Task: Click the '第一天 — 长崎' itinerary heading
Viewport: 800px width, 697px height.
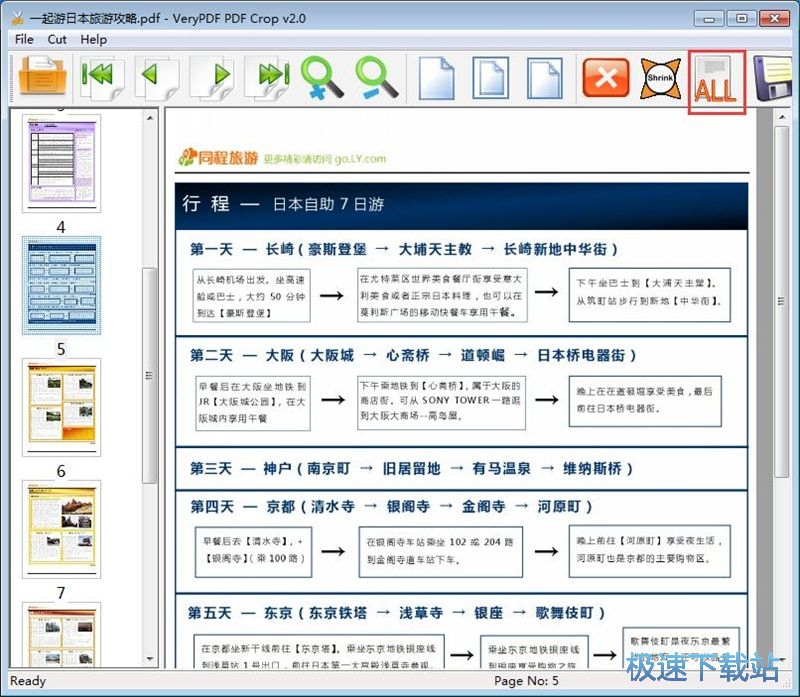Action: 404,249
